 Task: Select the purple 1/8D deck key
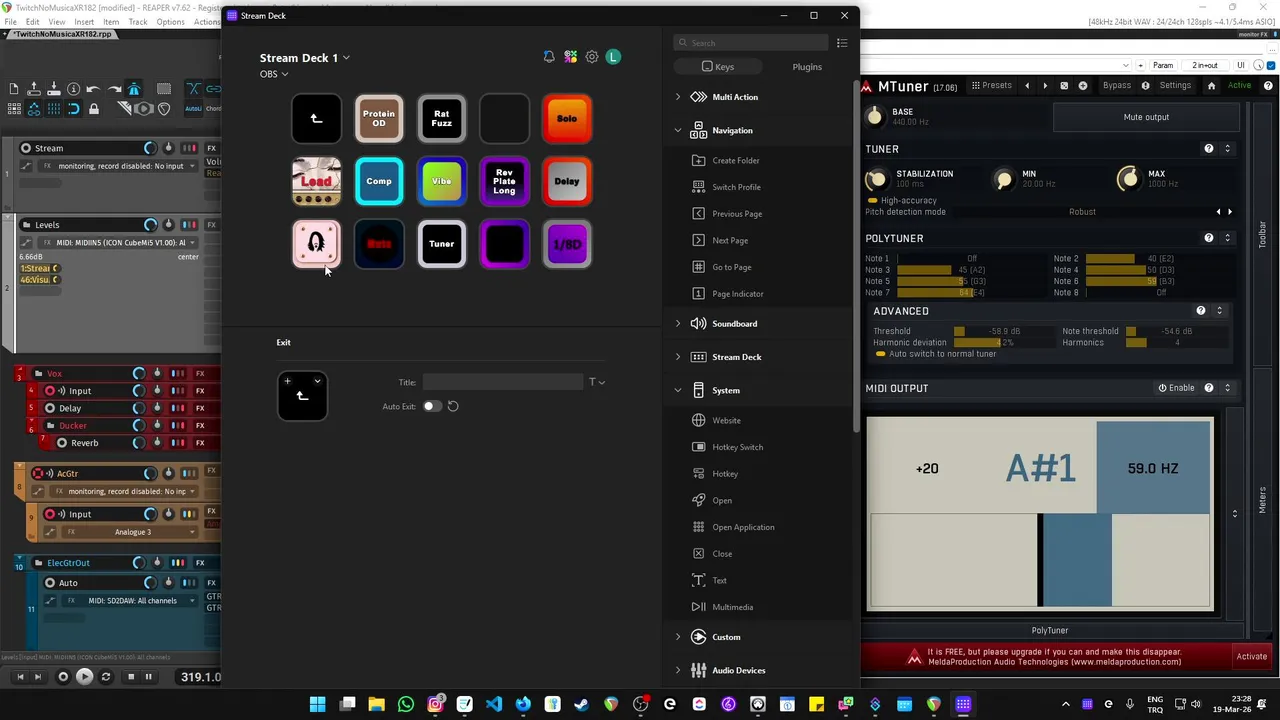click(x=567, y=244)
